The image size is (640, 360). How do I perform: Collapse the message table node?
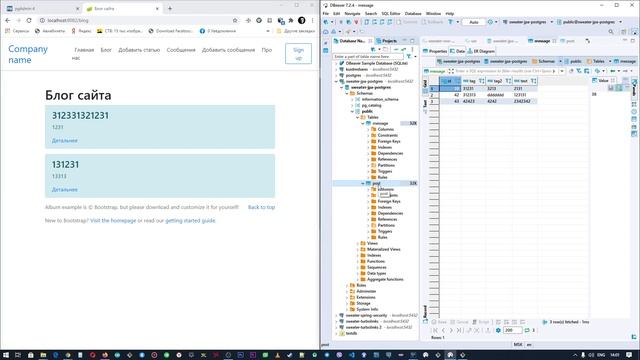tap(363, 123)
